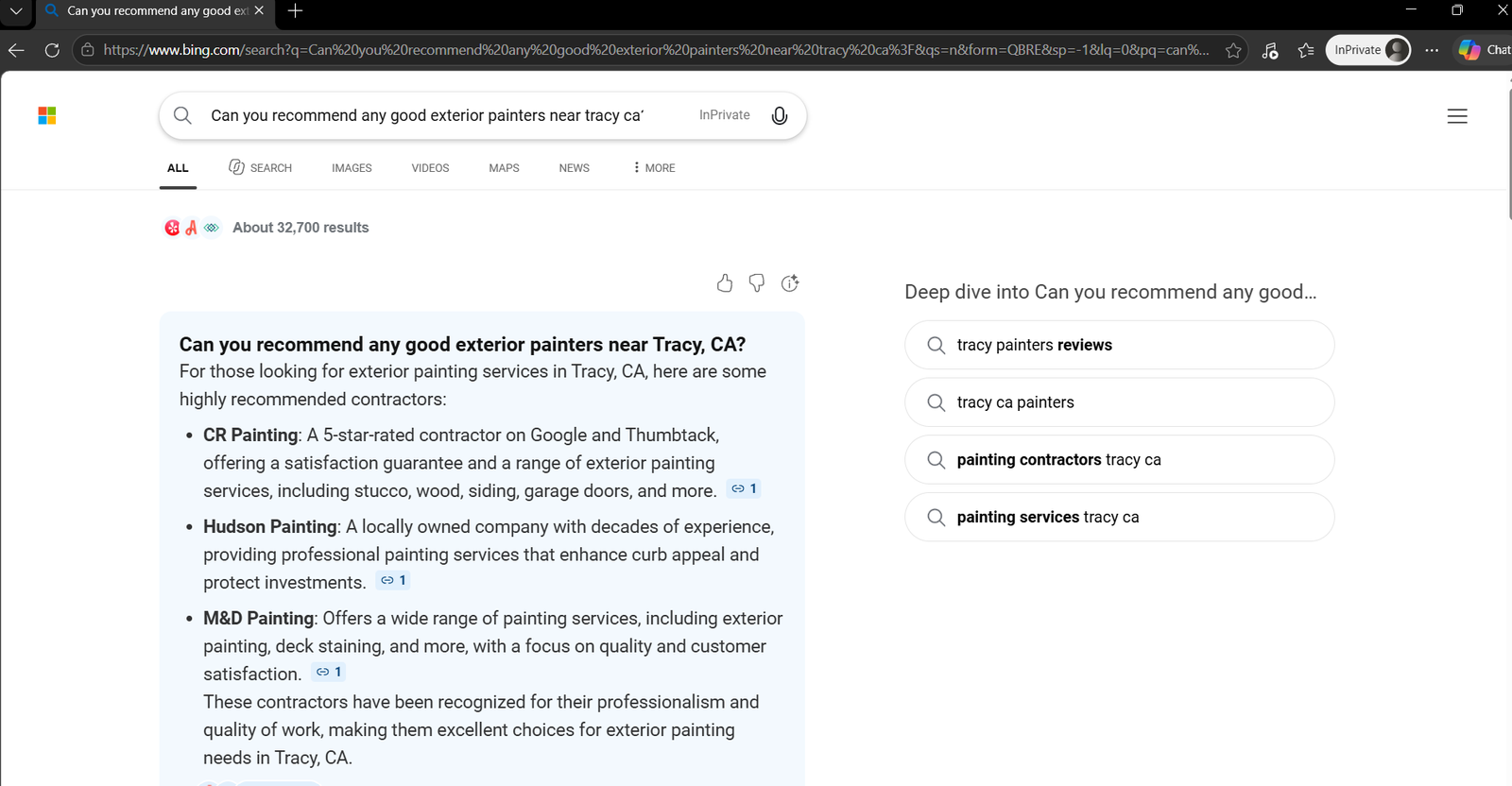Open the Bing hamburger menu
This screenshot has height=786, width=1512.
click(x=1457, y=116)
